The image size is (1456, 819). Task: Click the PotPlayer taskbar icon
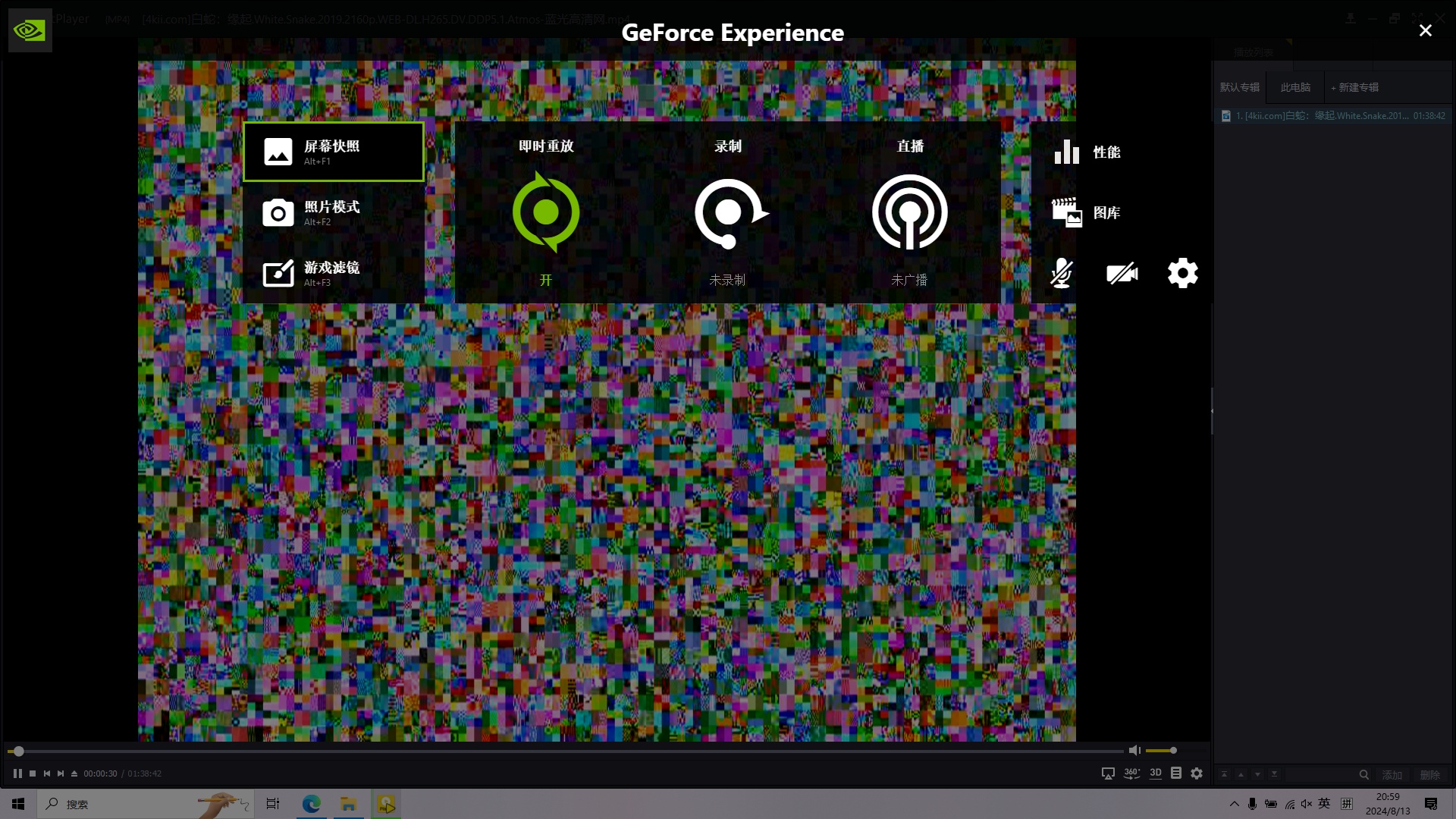point(386,804)
